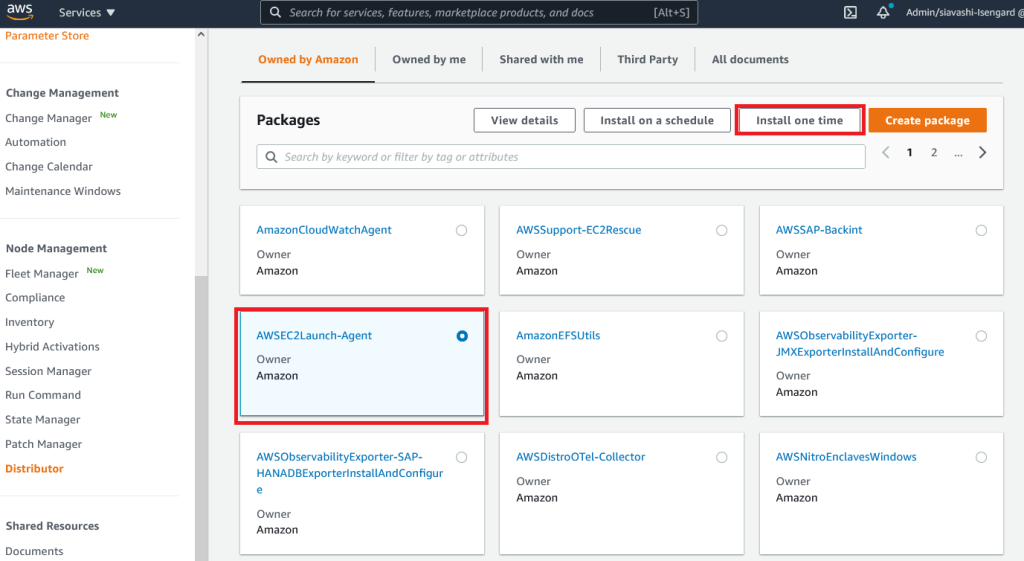Switch to All documents tab

(x=750, y=59)
